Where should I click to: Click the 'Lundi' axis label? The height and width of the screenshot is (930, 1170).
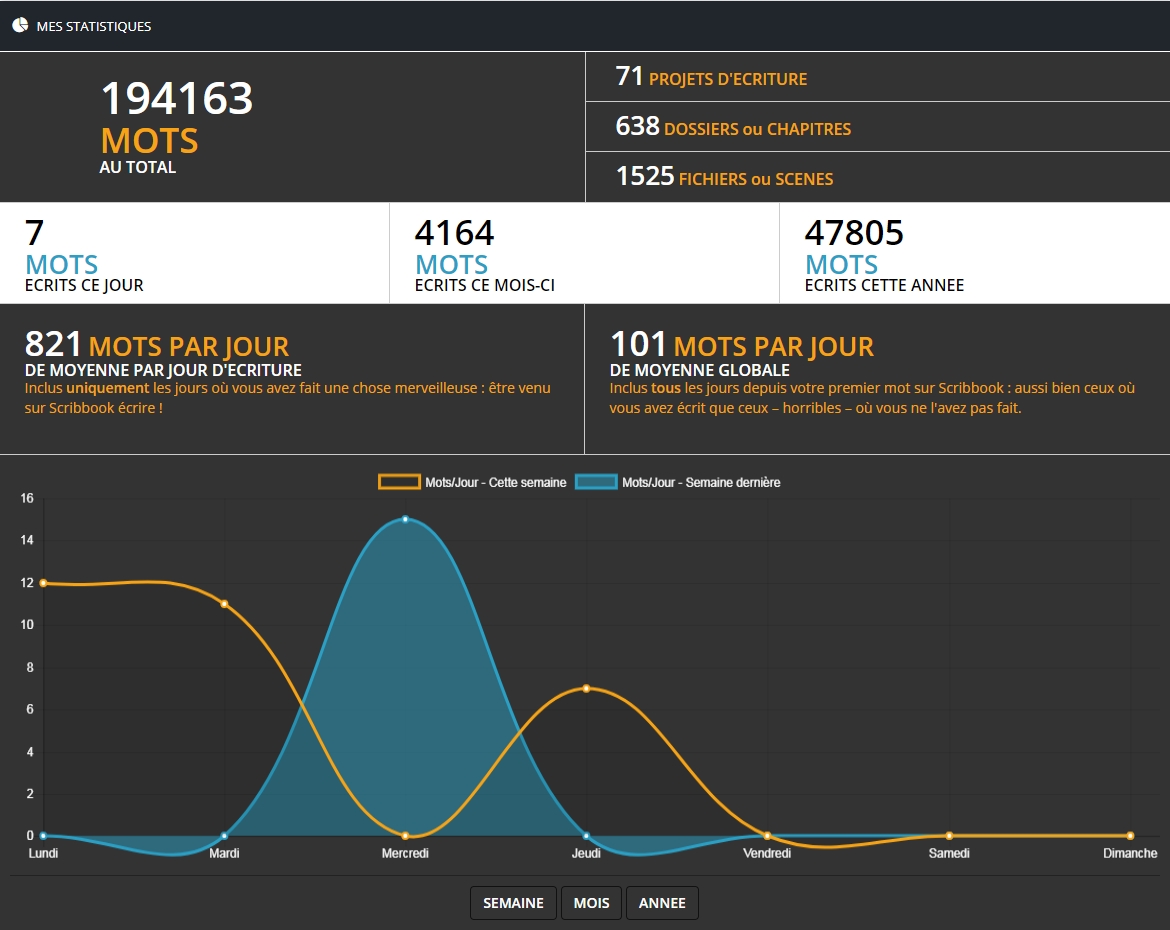[43, 853]
